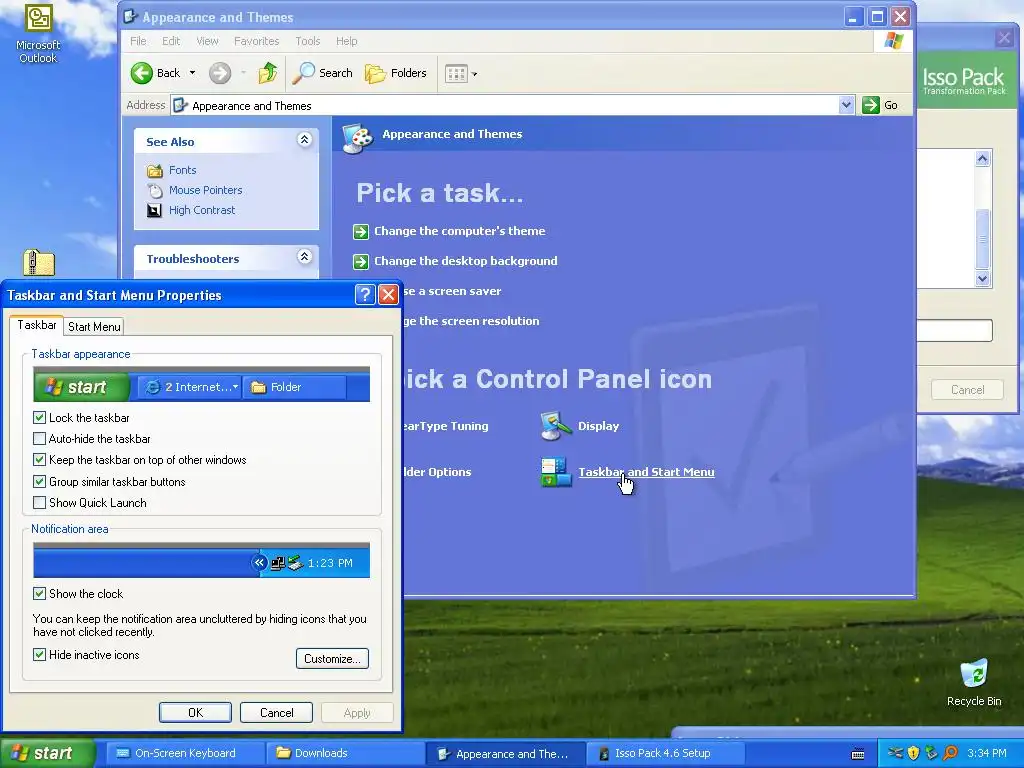
Task: Expand the Address bar dropdown
Action: [846, 105]
